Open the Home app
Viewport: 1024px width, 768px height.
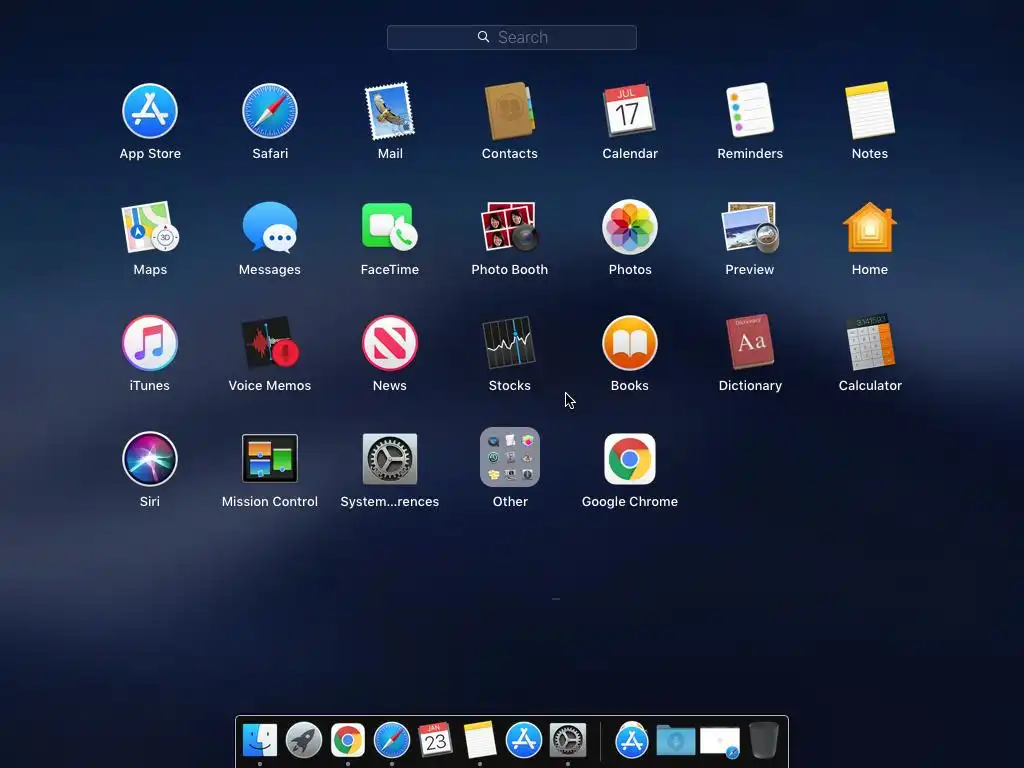(x=870, y=227)
